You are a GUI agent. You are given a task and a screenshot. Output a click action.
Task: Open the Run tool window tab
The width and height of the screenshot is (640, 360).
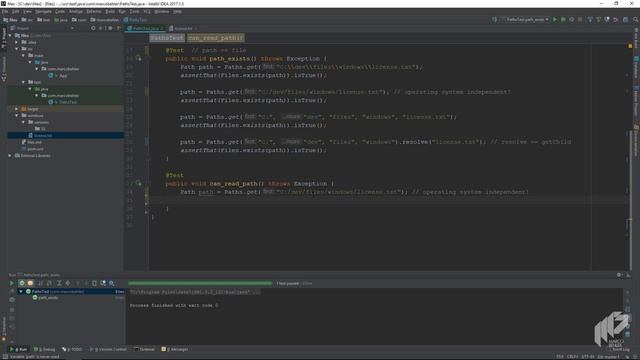pos(18,349)
